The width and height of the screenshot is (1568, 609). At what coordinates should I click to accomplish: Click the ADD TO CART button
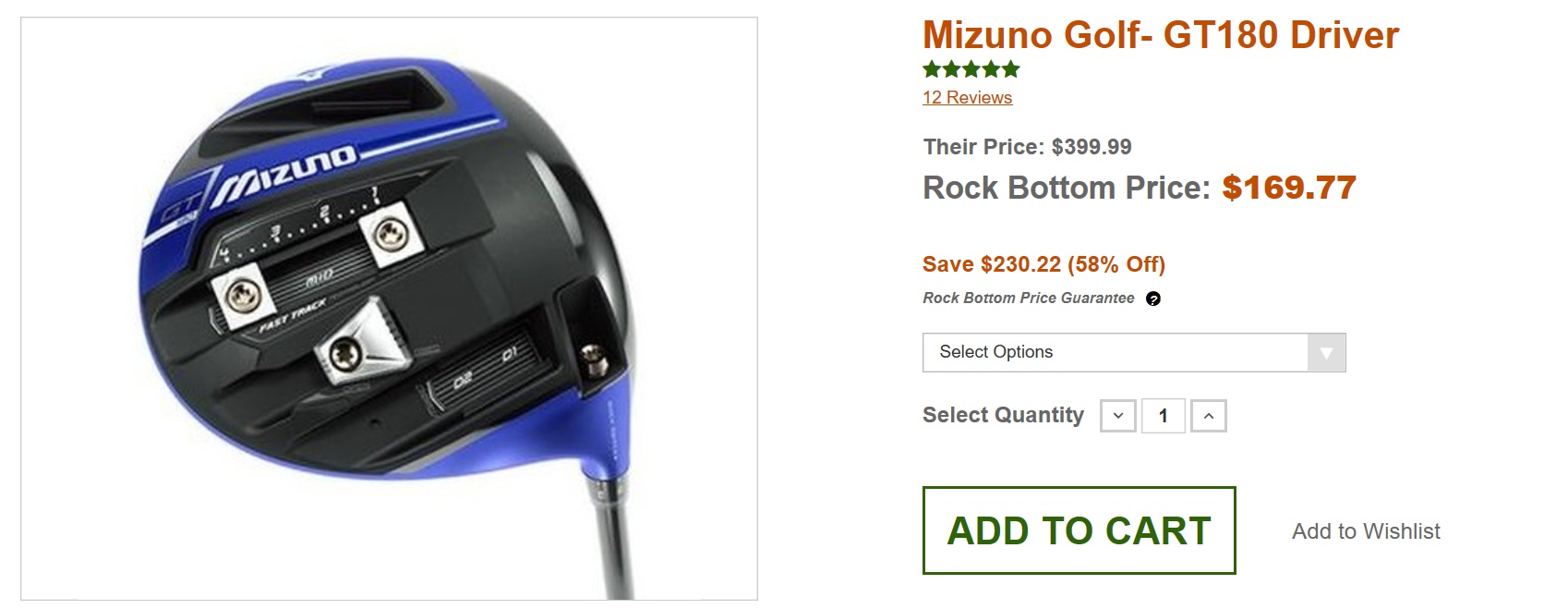click(x=1079, y=530)
